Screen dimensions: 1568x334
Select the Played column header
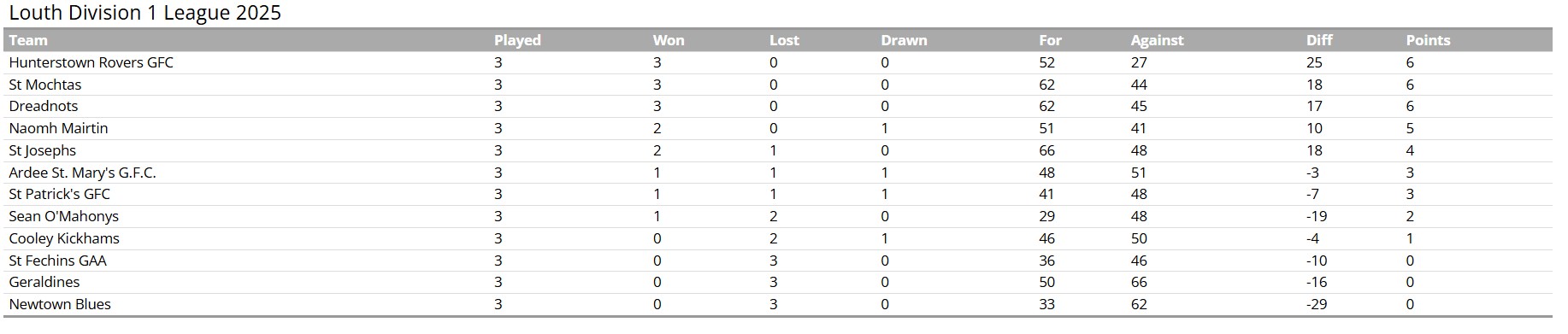point(517,40)
